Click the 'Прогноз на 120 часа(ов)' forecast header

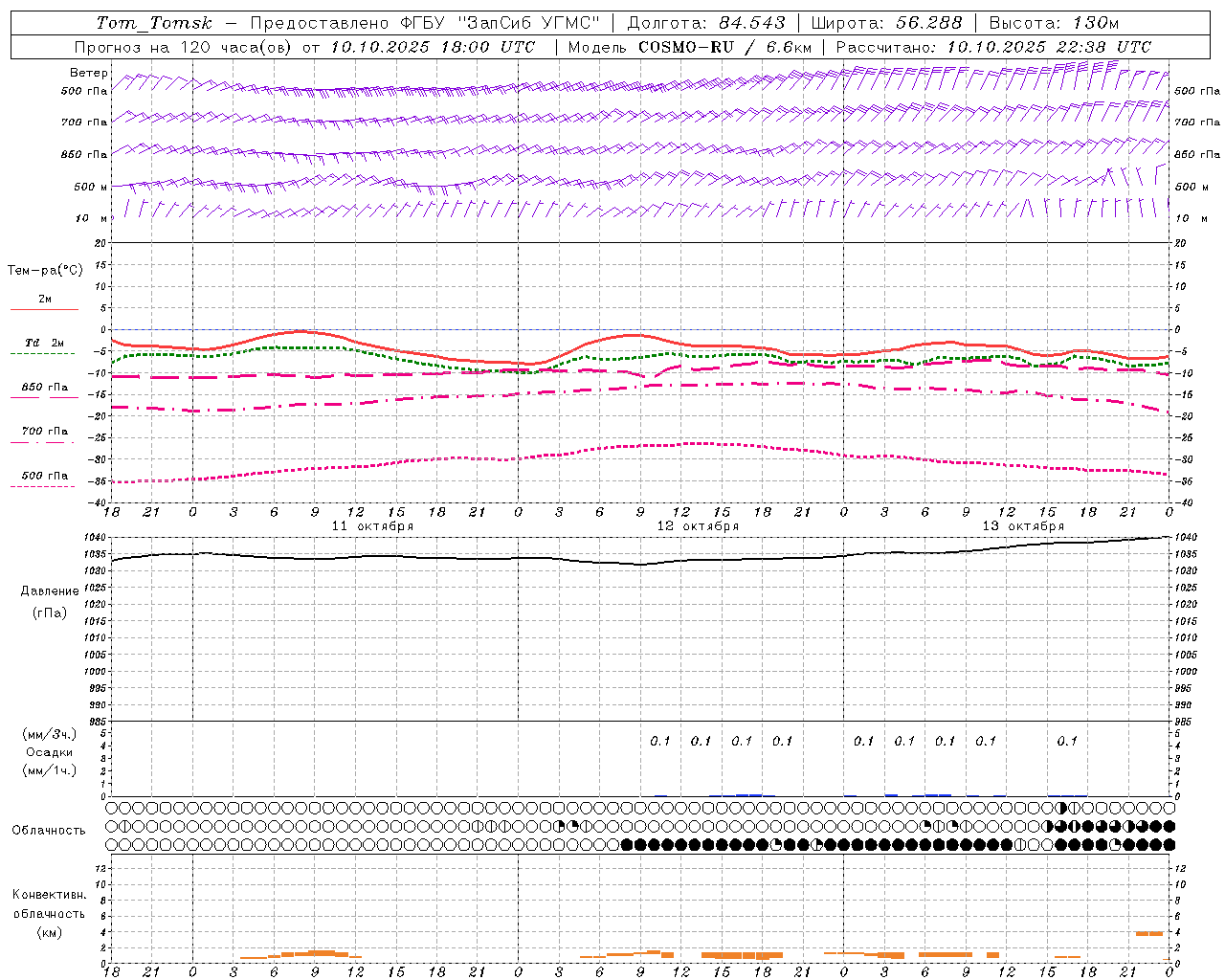(x=184, y=47)
